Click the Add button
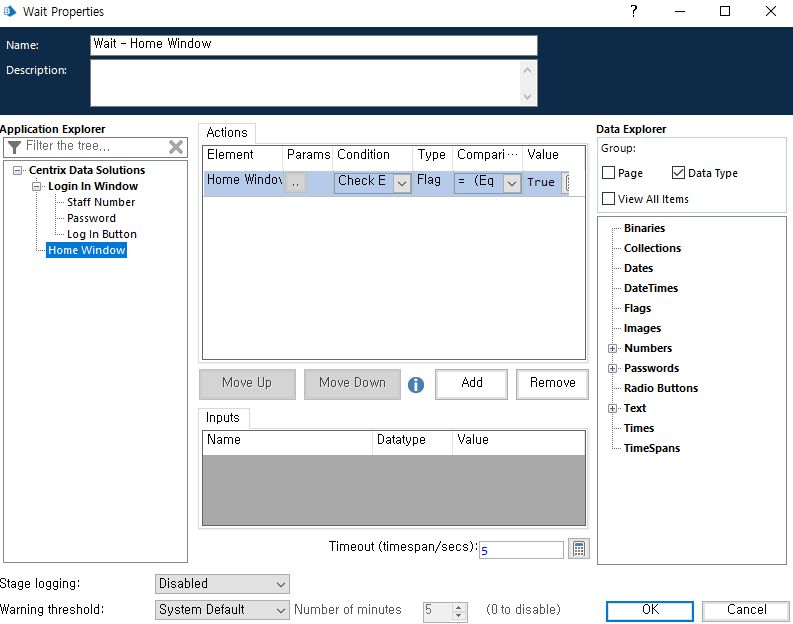 point(471,384)
